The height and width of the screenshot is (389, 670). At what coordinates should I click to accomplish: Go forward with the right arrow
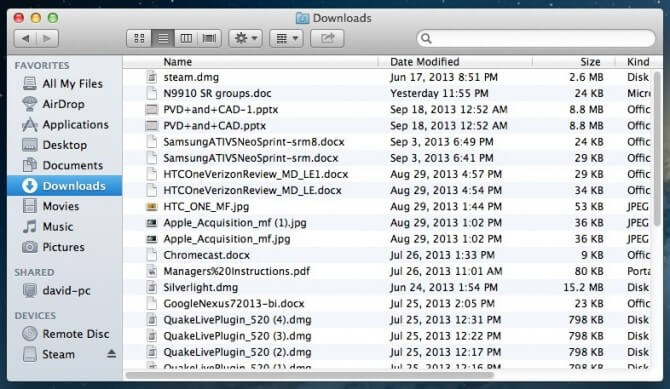(x=47, y=38)
